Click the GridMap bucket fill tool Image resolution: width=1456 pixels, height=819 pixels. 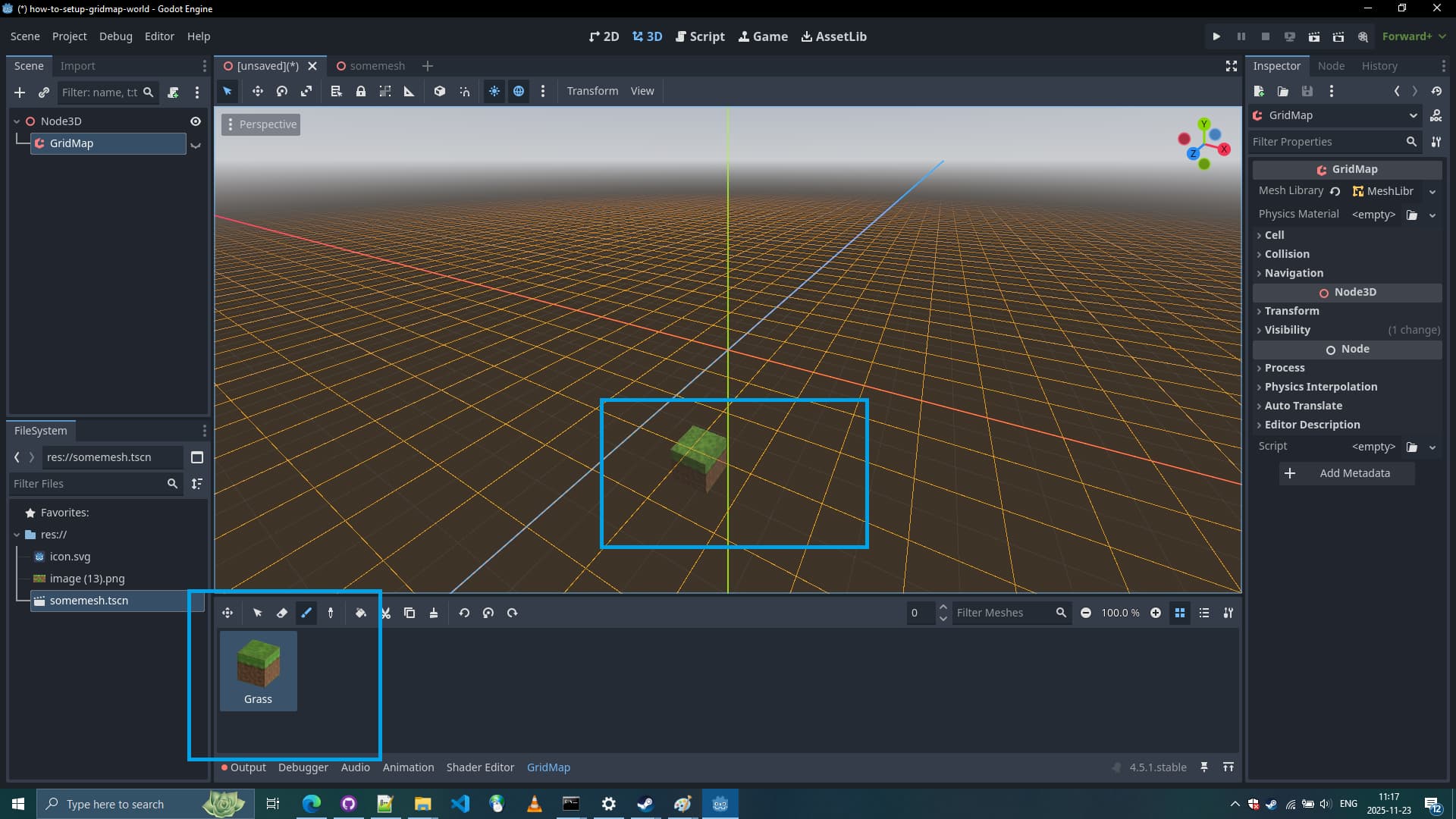(x=361, y=613)
